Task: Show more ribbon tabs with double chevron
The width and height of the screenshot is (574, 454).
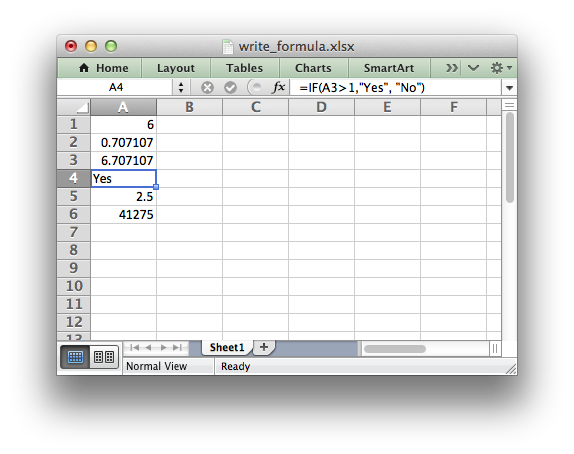Action: [451, 68]
